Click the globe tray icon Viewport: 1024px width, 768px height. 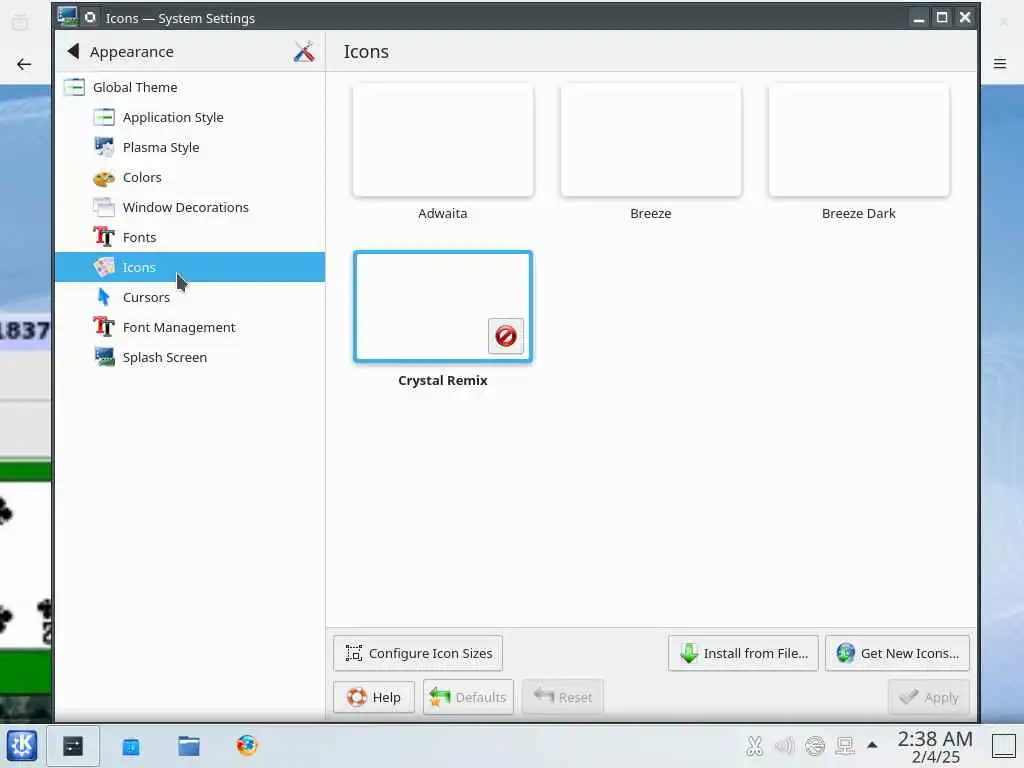[814, 746]
